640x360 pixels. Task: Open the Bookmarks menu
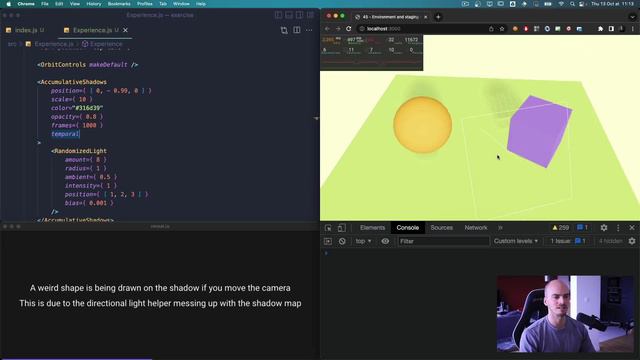pyautogui.click(x=119, y=4)
